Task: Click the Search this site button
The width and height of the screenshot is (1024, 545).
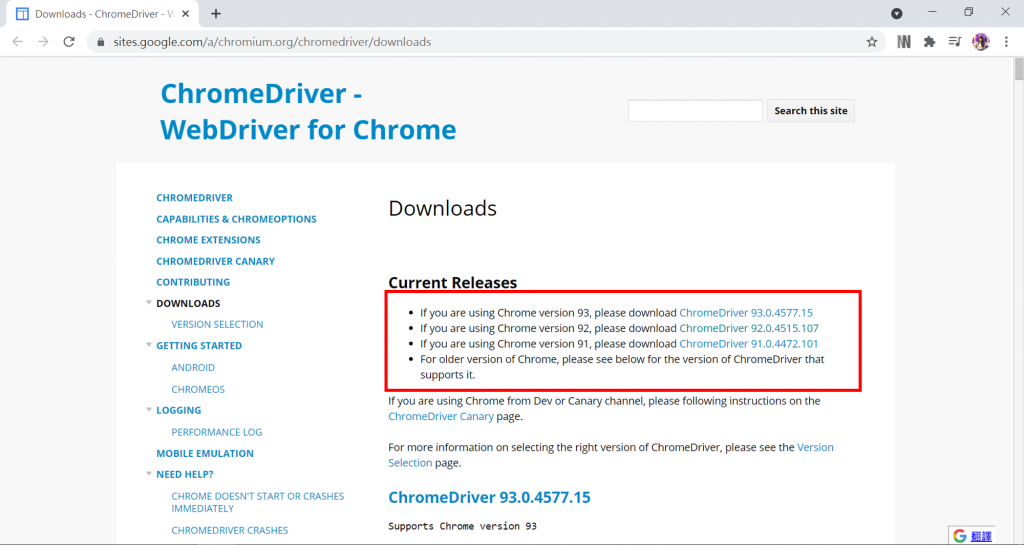Action: [810, 111]
